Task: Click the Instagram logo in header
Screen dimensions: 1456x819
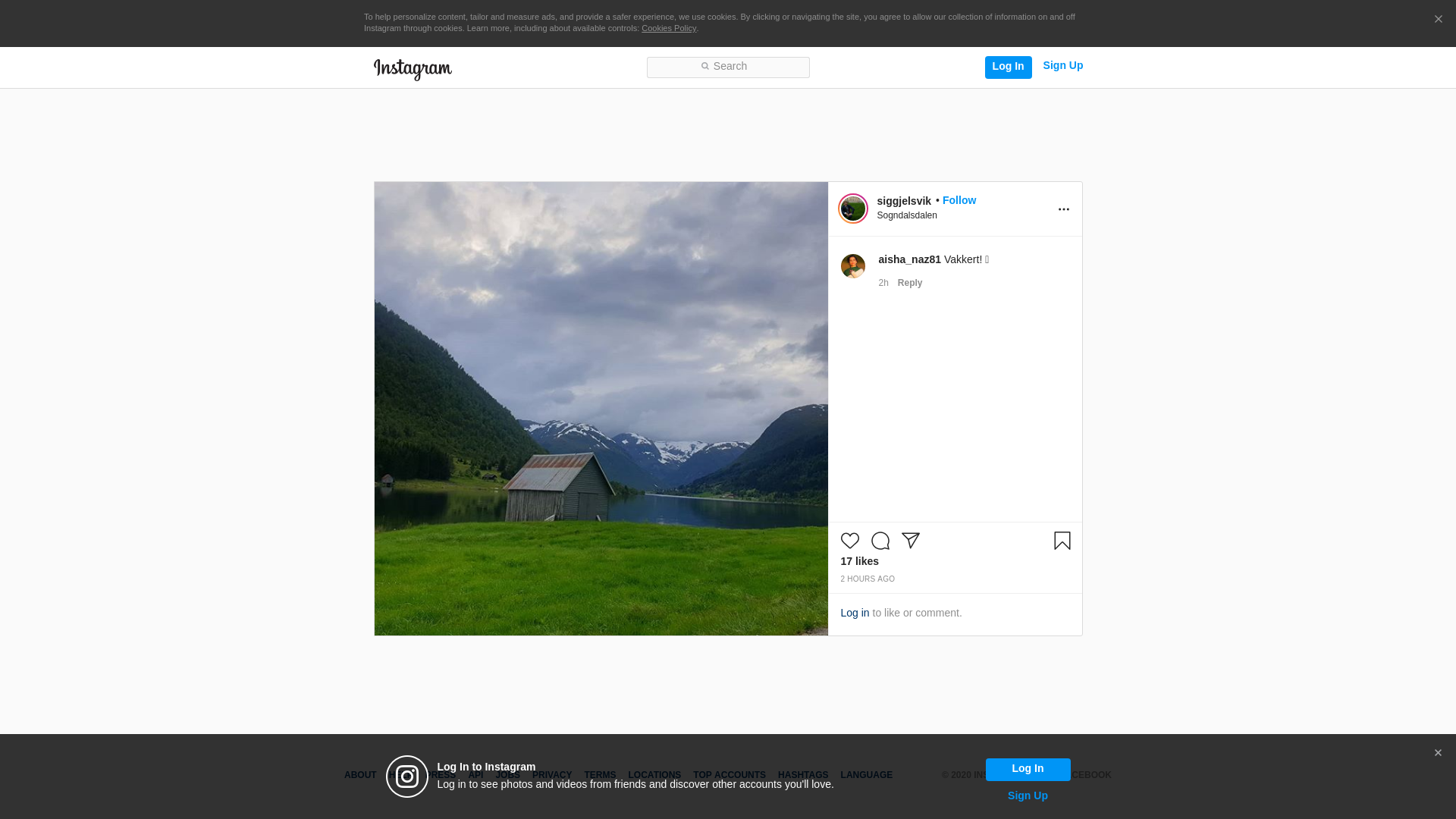Action: [x=413, y=69]
